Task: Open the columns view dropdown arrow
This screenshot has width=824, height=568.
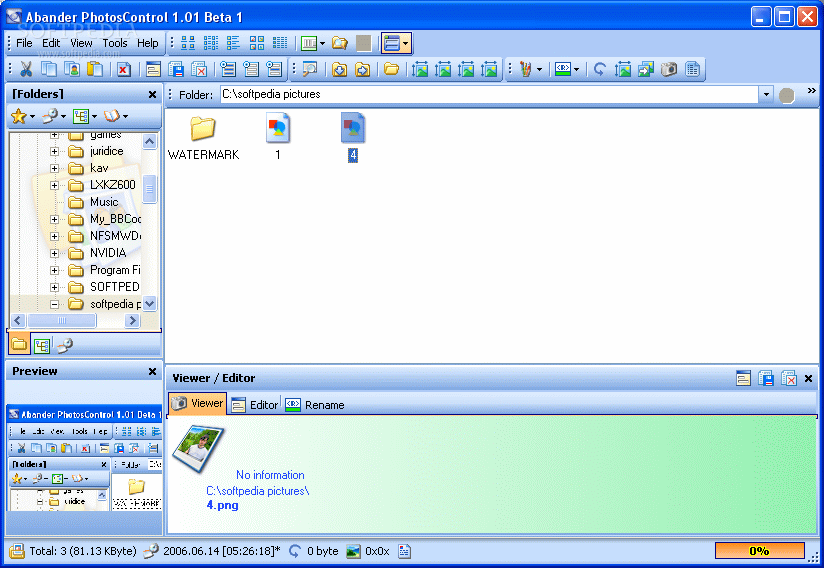Action: coord(322,43)
